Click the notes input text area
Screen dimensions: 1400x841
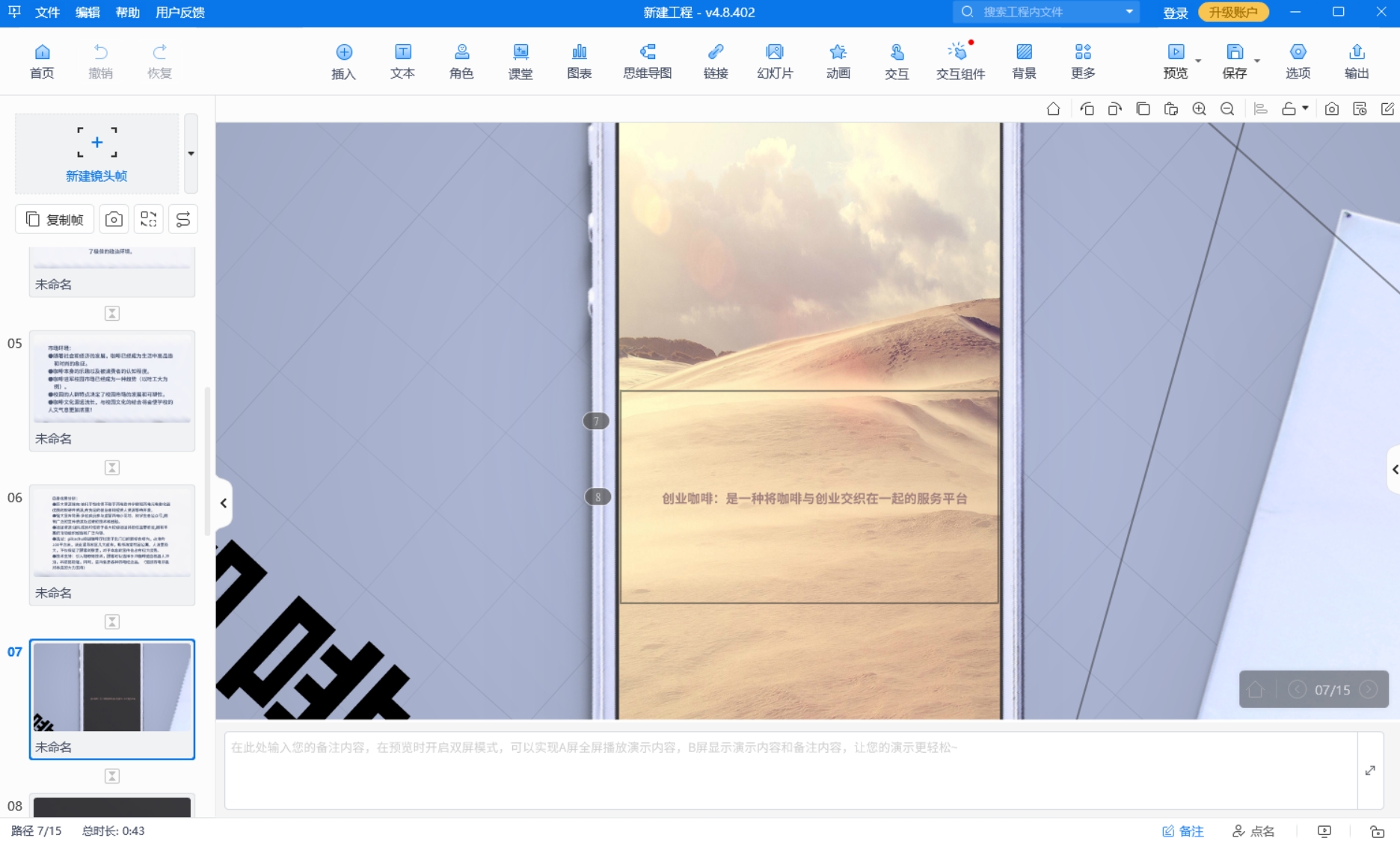pos(789,770)
